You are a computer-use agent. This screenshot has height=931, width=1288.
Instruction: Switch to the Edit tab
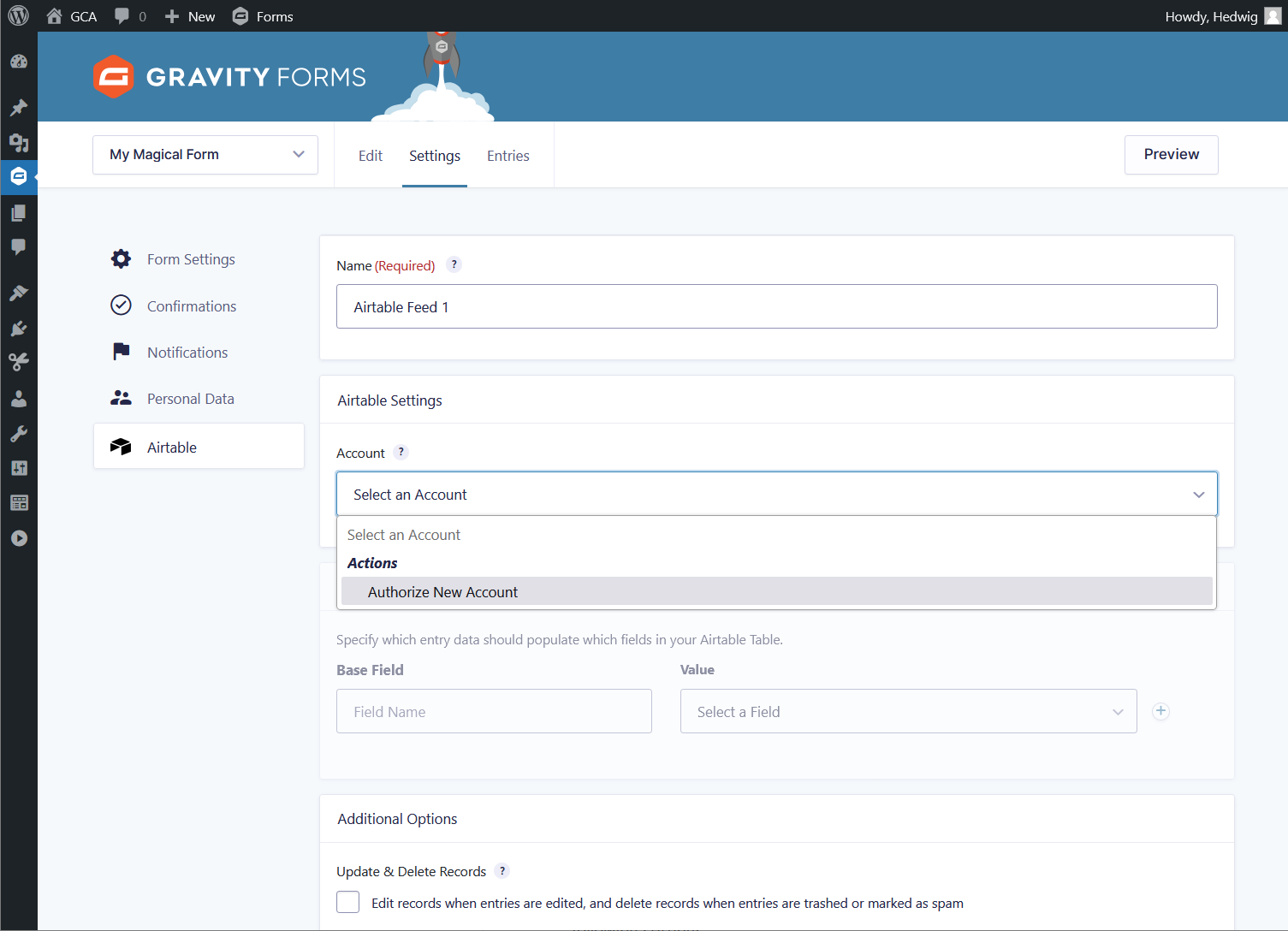click(371, 156)
